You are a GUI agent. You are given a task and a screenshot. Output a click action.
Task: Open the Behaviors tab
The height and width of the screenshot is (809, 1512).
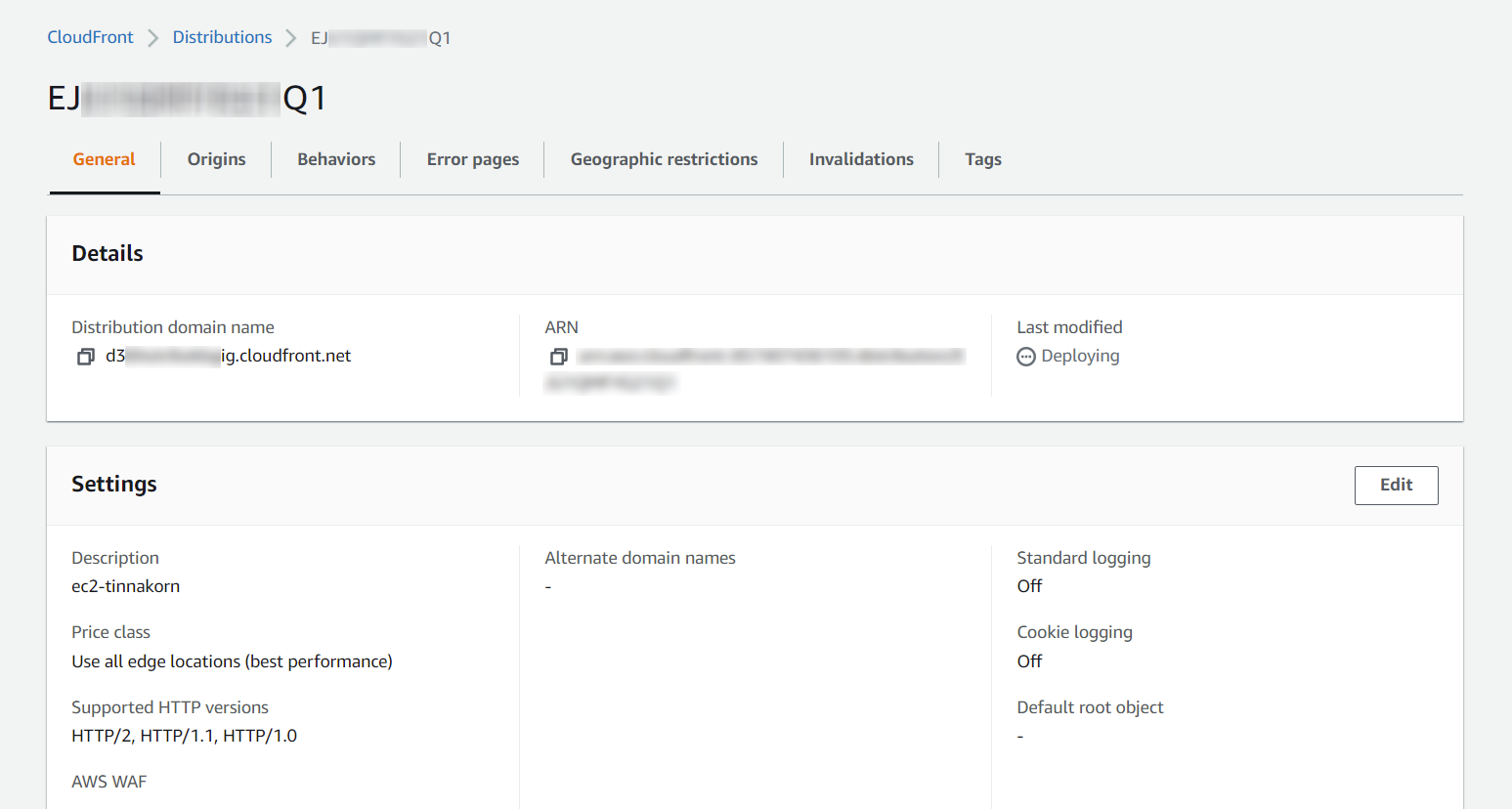coord(336,158)
